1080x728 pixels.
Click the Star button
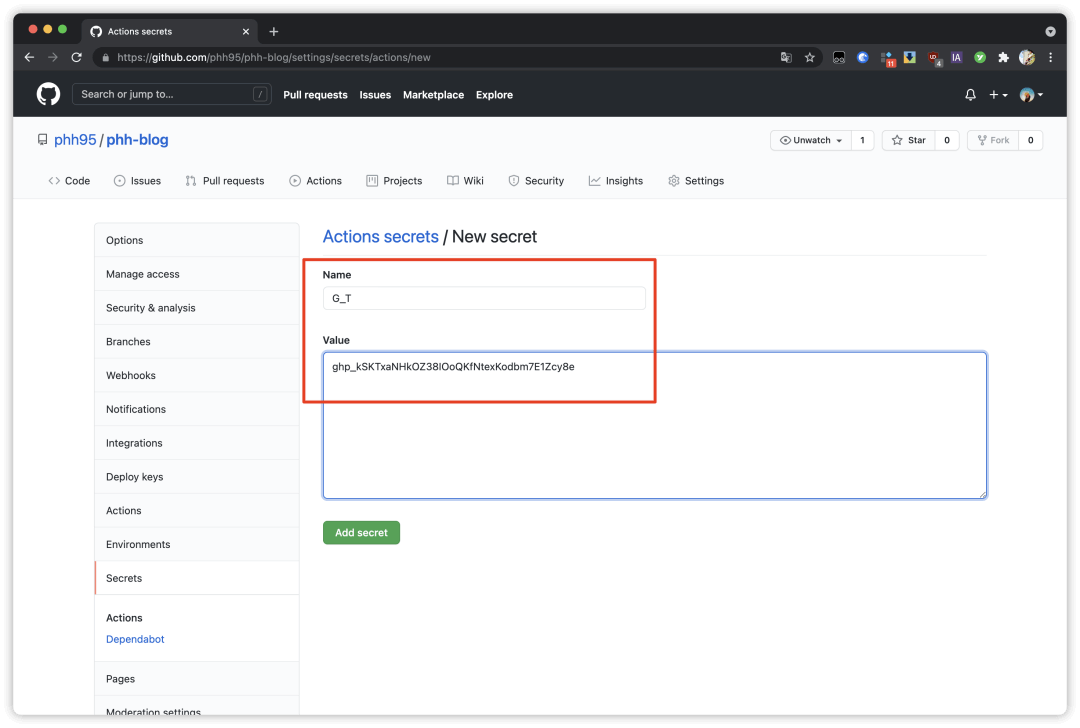(908, 140)
